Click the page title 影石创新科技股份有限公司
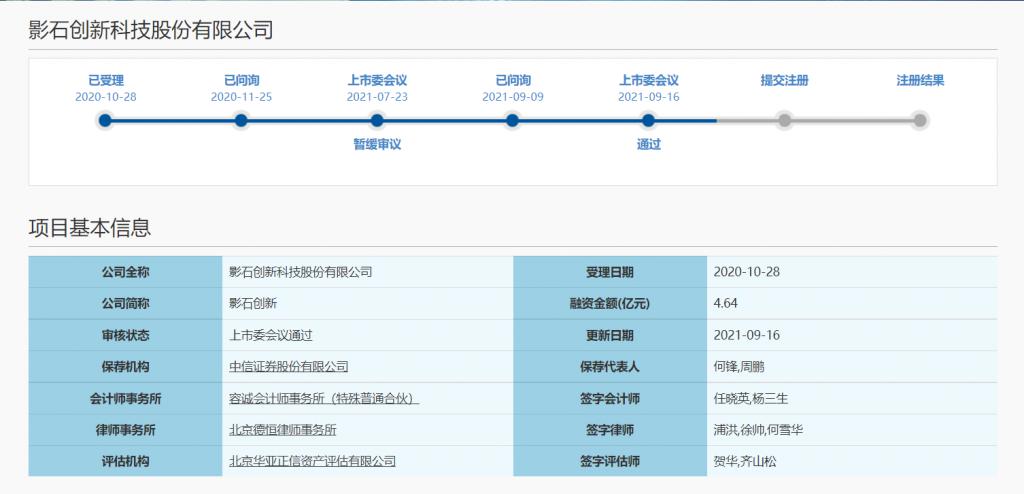1024x494 pixels. [x=151, y=30]
